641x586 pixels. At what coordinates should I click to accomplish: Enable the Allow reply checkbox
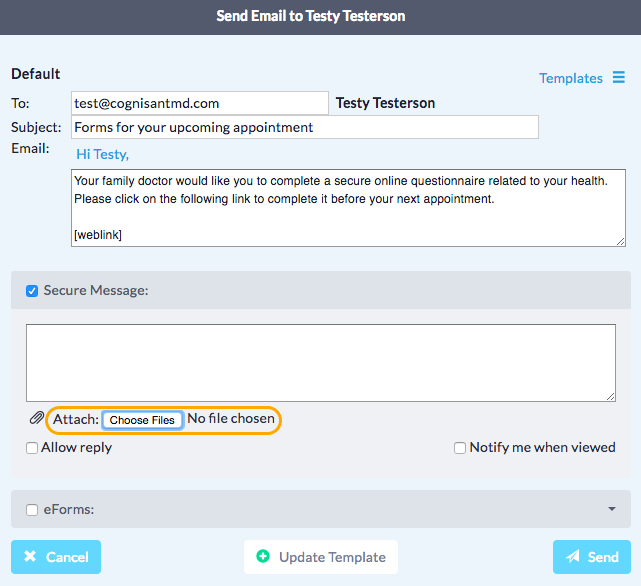point(32,448)
